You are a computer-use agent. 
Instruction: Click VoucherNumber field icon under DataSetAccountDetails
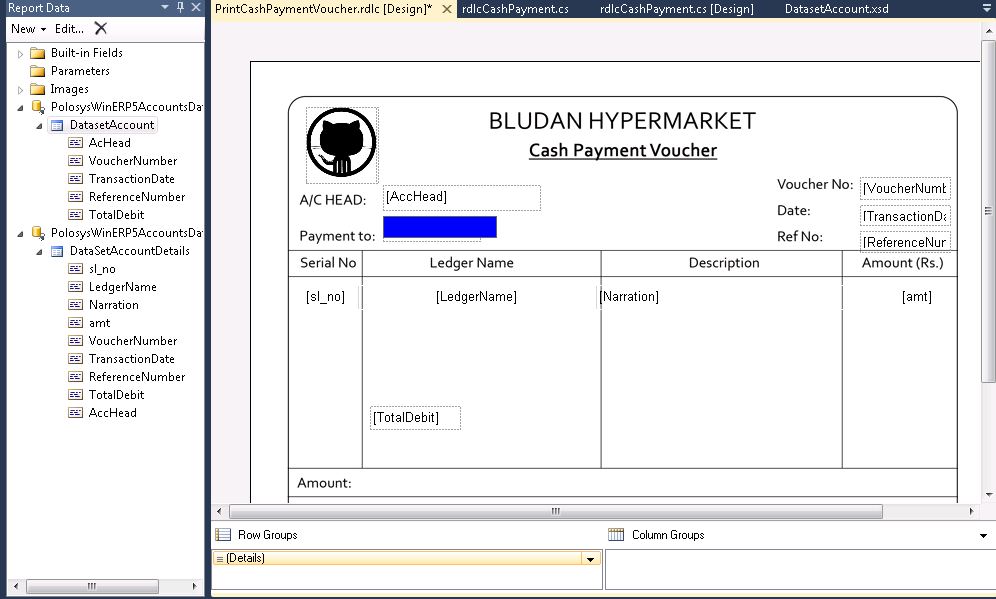pyautogui.click(x=76, y=340)
